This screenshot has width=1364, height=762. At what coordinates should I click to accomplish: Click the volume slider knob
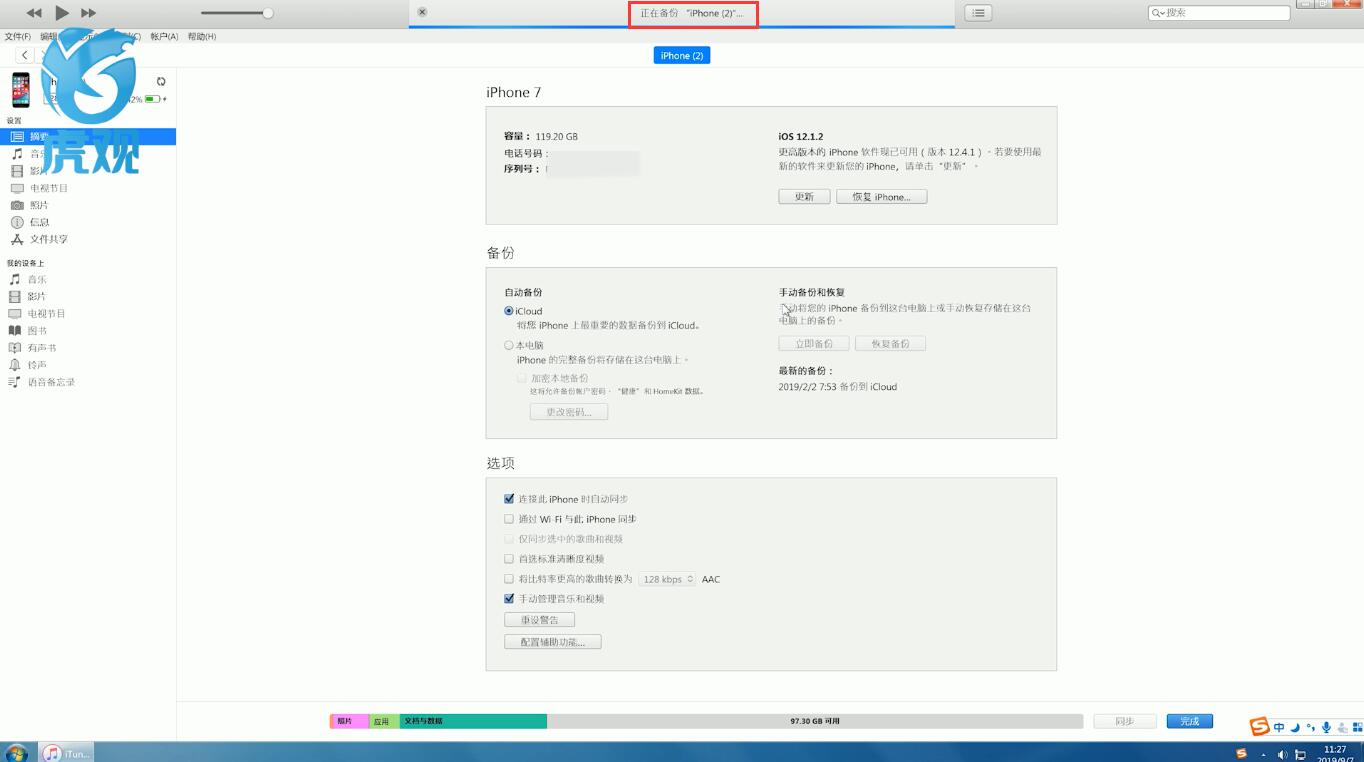click(x=268, y=13)
